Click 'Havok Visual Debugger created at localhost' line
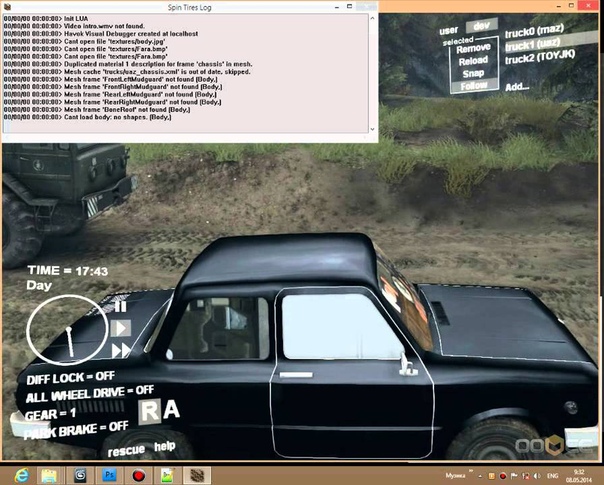Viewport: 604px width, 485px height. tap(101, 34)
